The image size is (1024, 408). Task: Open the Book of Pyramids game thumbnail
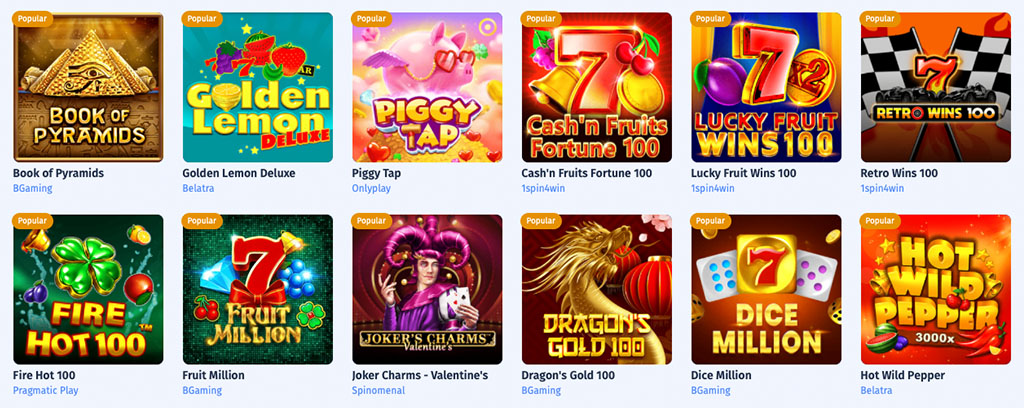tap(88, 87)
